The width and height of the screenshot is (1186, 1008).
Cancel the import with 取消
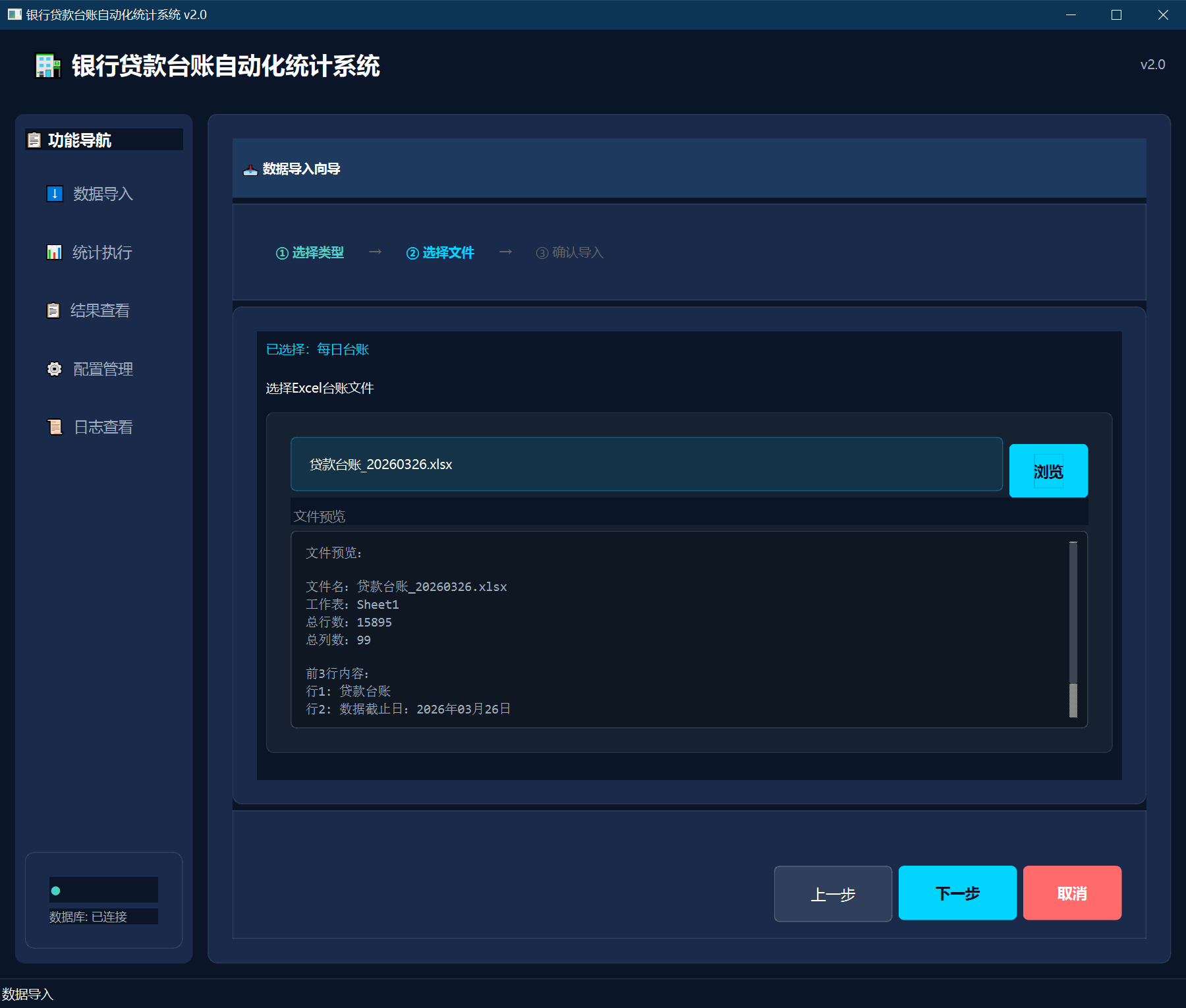click(1071, 893)
